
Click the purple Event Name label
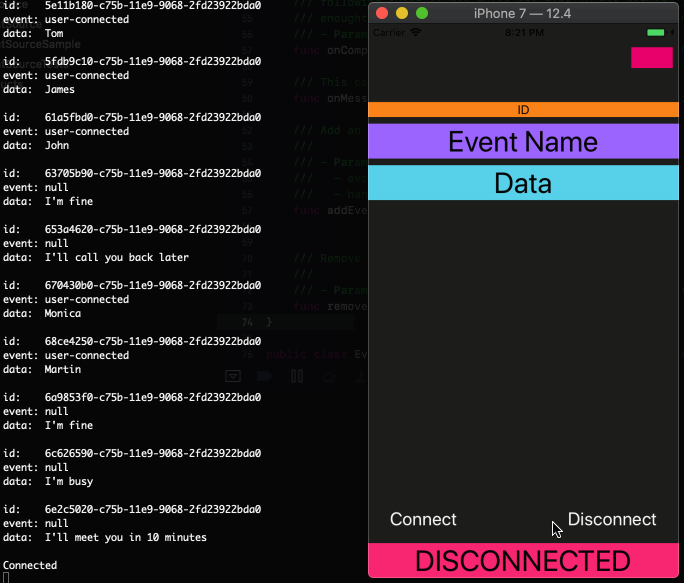(x=523, y=141)
